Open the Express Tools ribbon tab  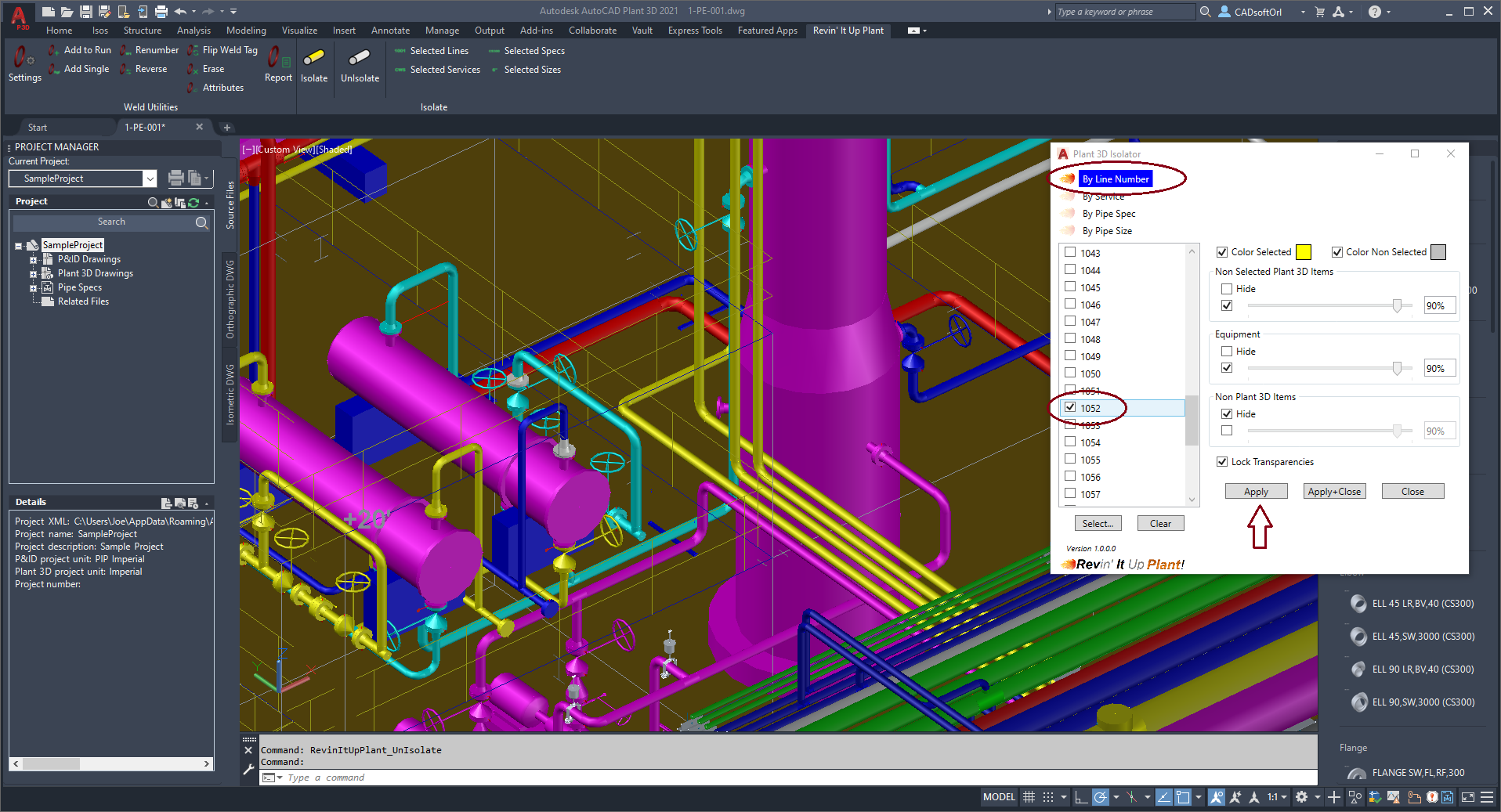(x=694, y=31)
